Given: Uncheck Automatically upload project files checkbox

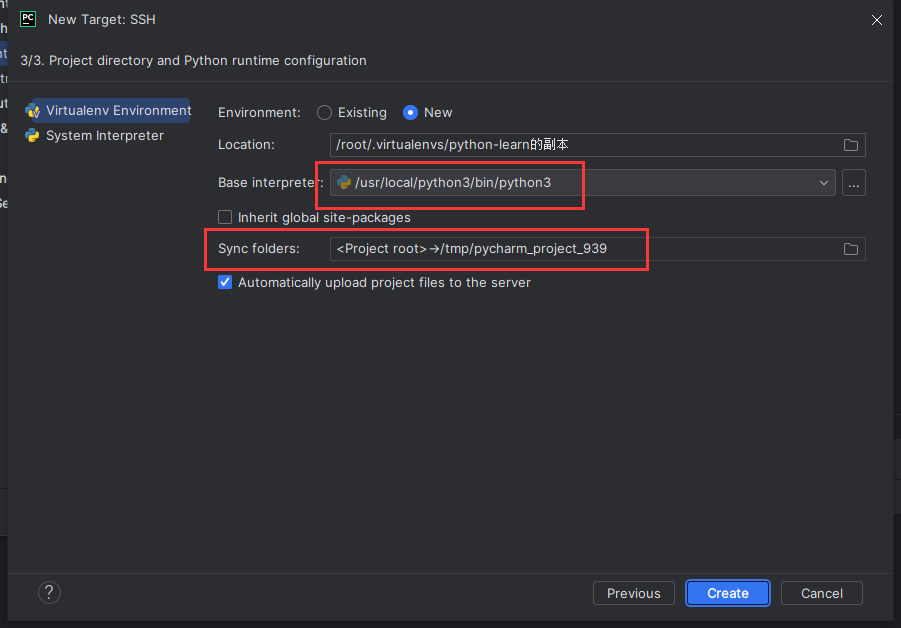Looking at the screenshot, I should [225, 283].
